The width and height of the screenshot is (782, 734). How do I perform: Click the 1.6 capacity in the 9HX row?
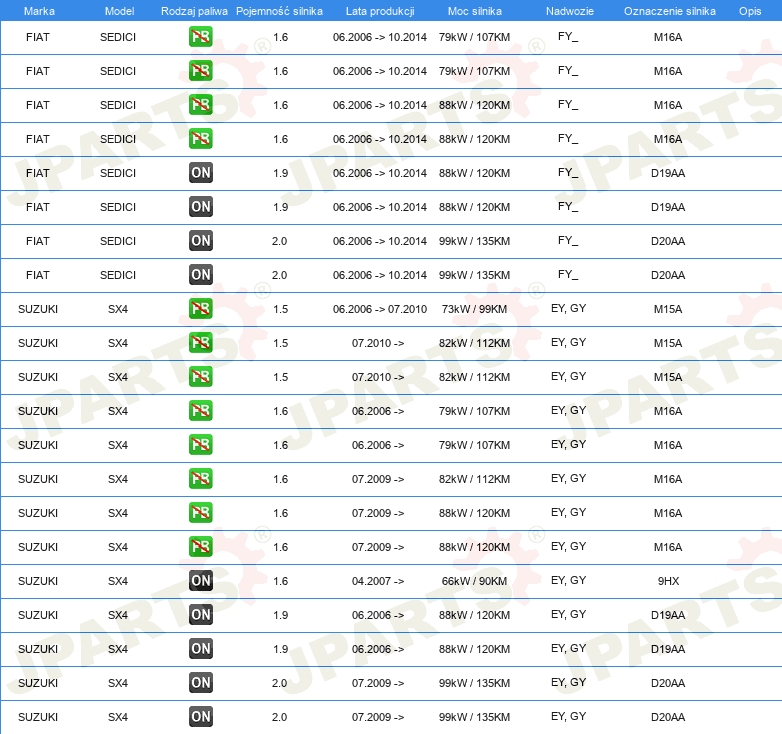pos(280,581)
